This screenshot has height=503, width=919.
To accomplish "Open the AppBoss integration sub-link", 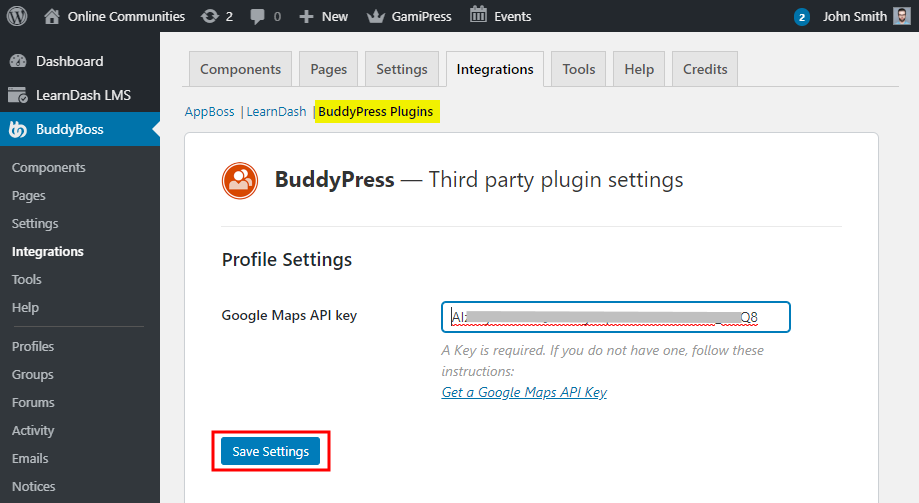I will click(209, 112).
